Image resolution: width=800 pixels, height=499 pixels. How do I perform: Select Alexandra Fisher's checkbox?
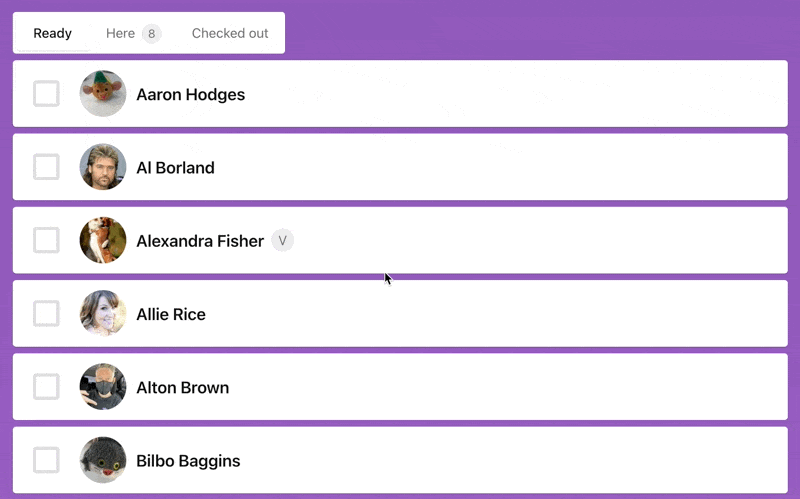coord(46,240)
